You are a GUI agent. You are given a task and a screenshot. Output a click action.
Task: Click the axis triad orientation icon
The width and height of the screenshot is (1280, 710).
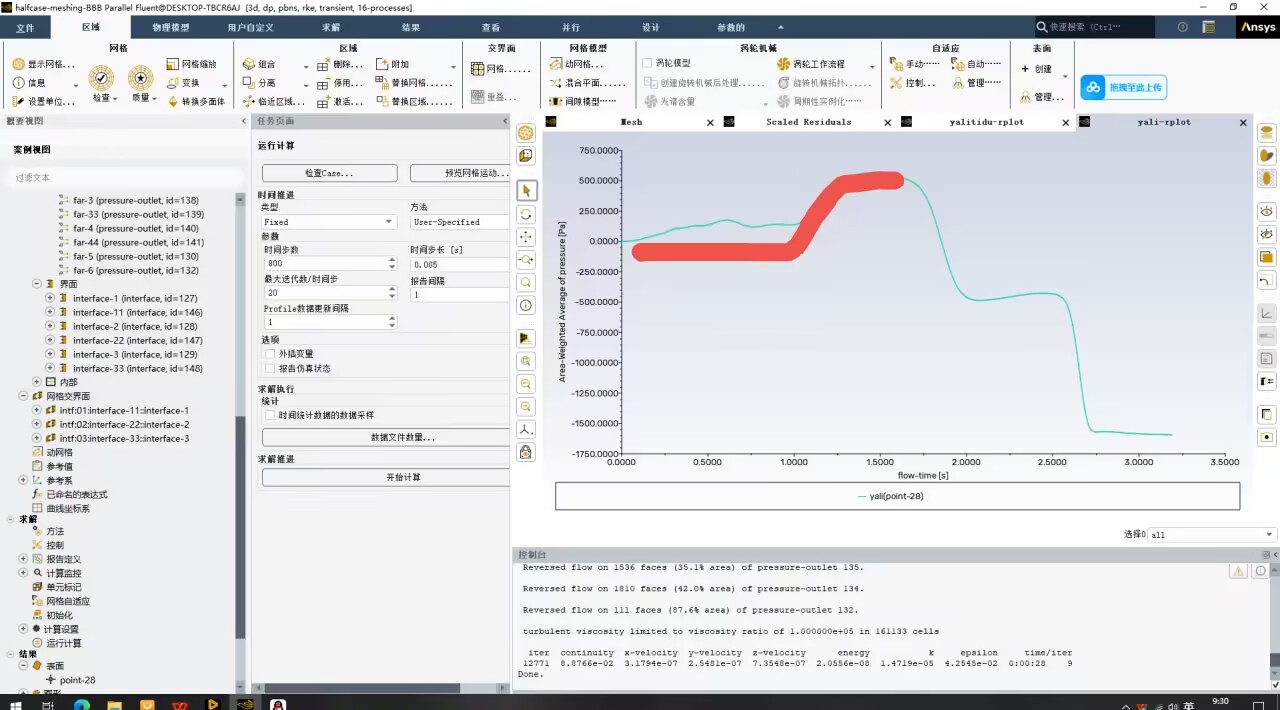click(526, 429)
